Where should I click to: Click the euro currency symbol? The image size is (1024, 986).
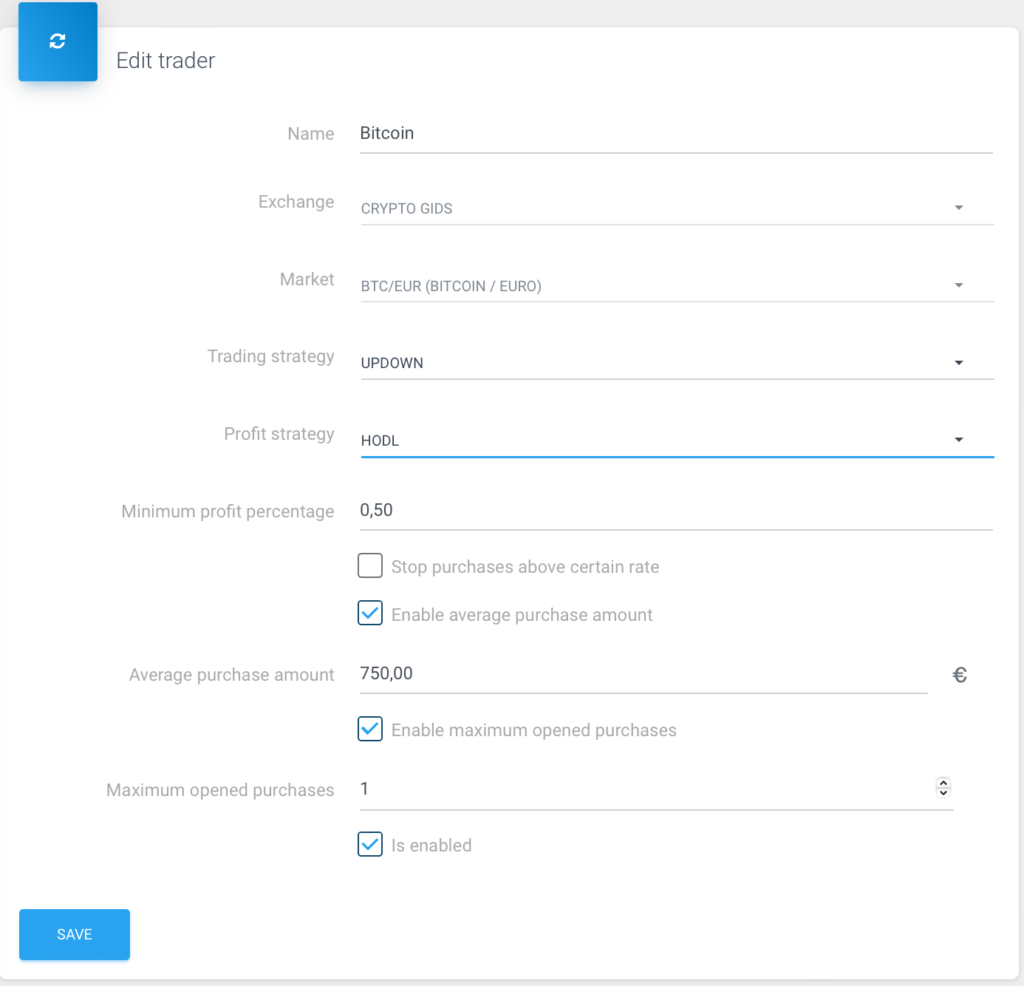pos(959,675)
